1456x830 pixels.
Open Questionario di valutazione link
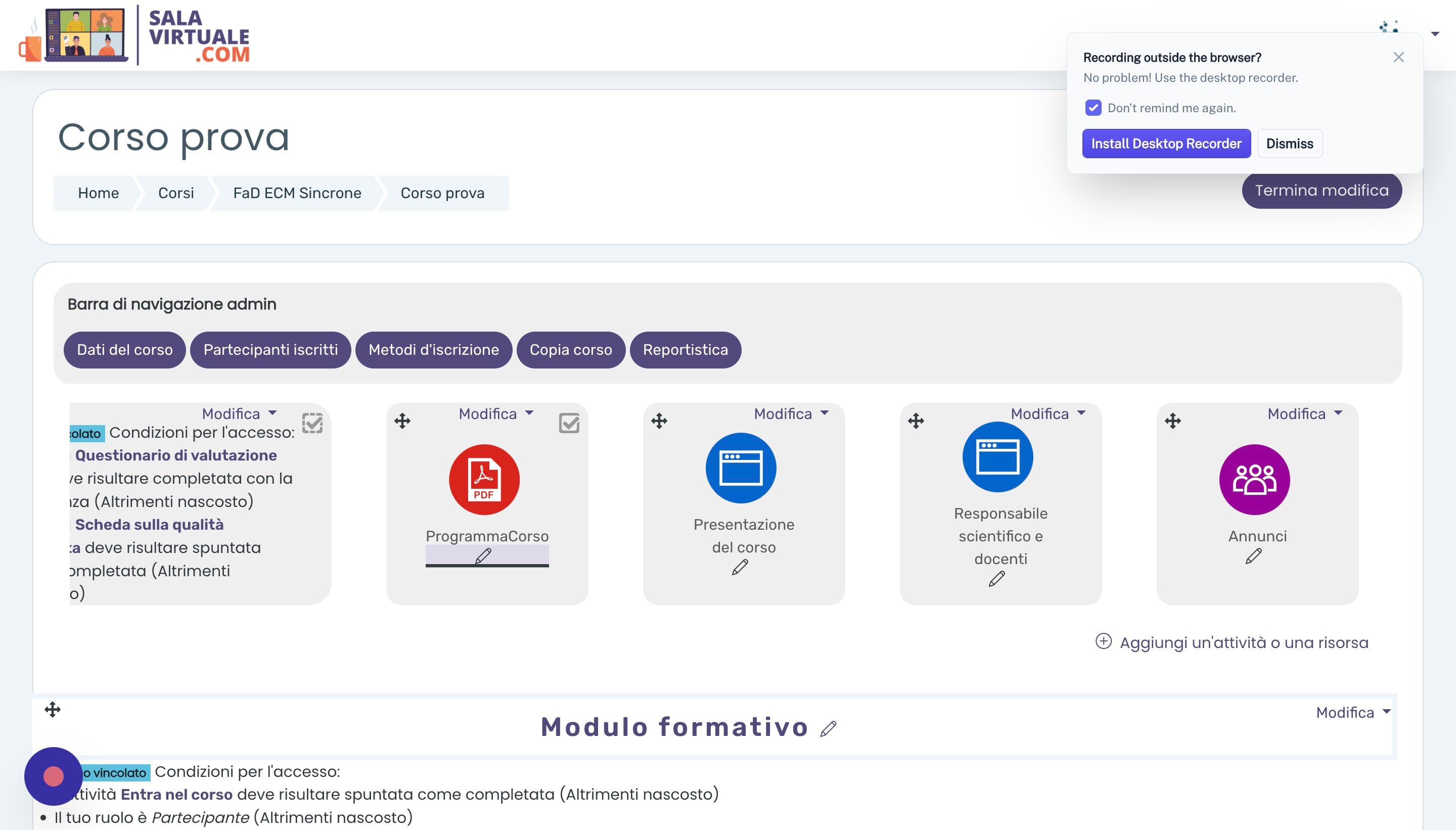coord(176,455)
